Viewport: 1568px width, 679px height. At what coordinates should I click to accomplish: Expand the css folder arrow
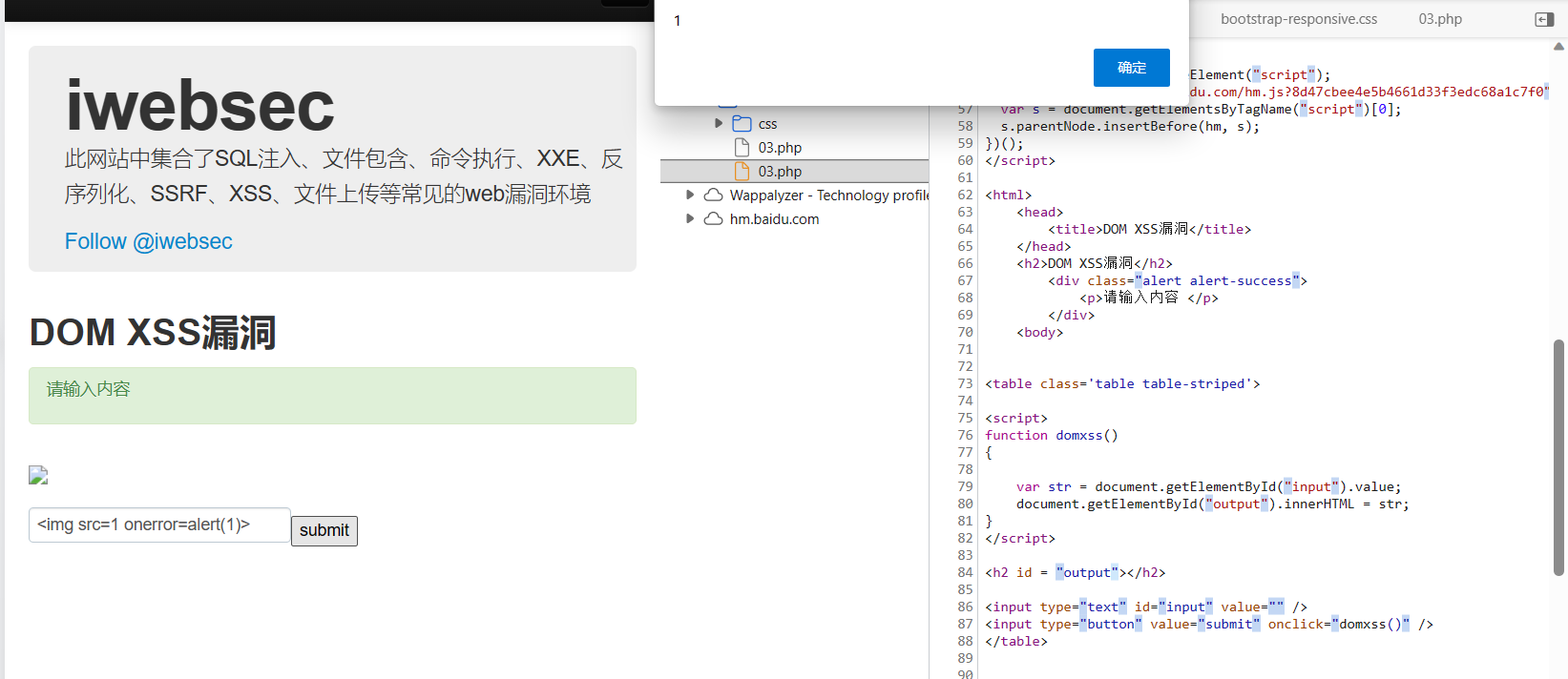click(x=719, y=123)
